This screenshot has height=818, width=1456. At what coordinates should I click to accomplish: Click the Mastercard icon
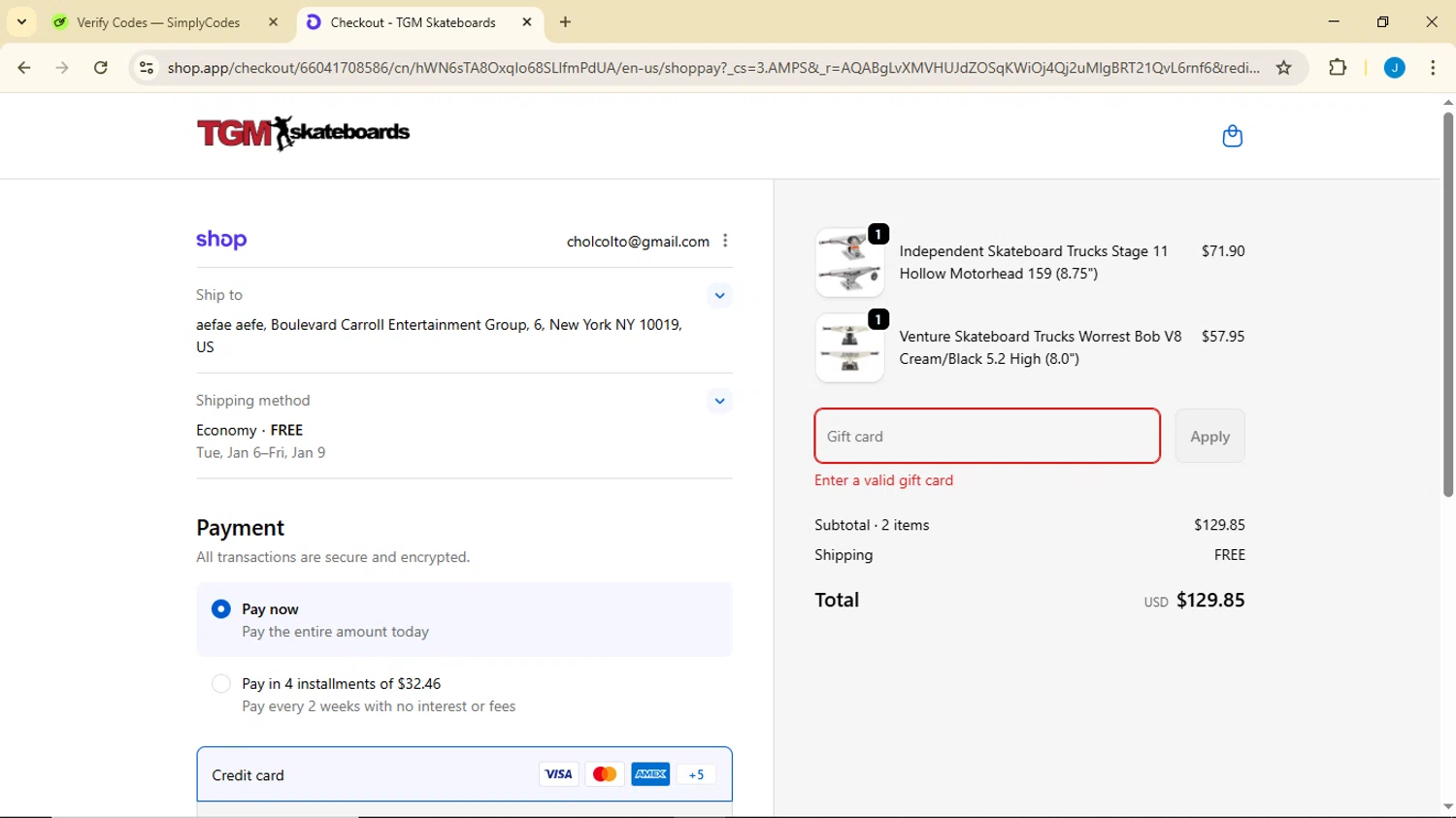click(x=605, y=774)
